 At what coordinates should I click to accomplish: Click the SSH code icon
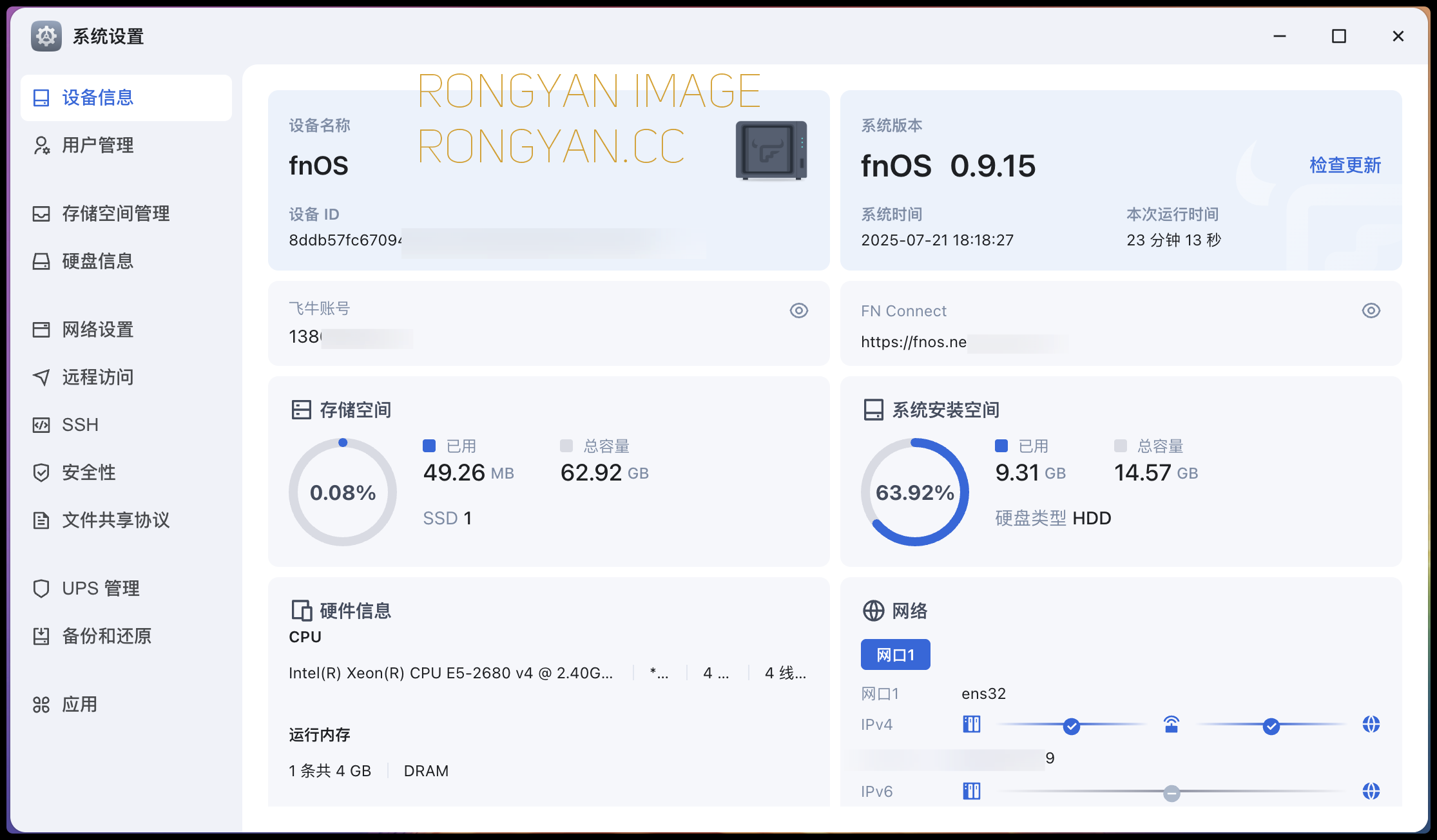[41, 425]
